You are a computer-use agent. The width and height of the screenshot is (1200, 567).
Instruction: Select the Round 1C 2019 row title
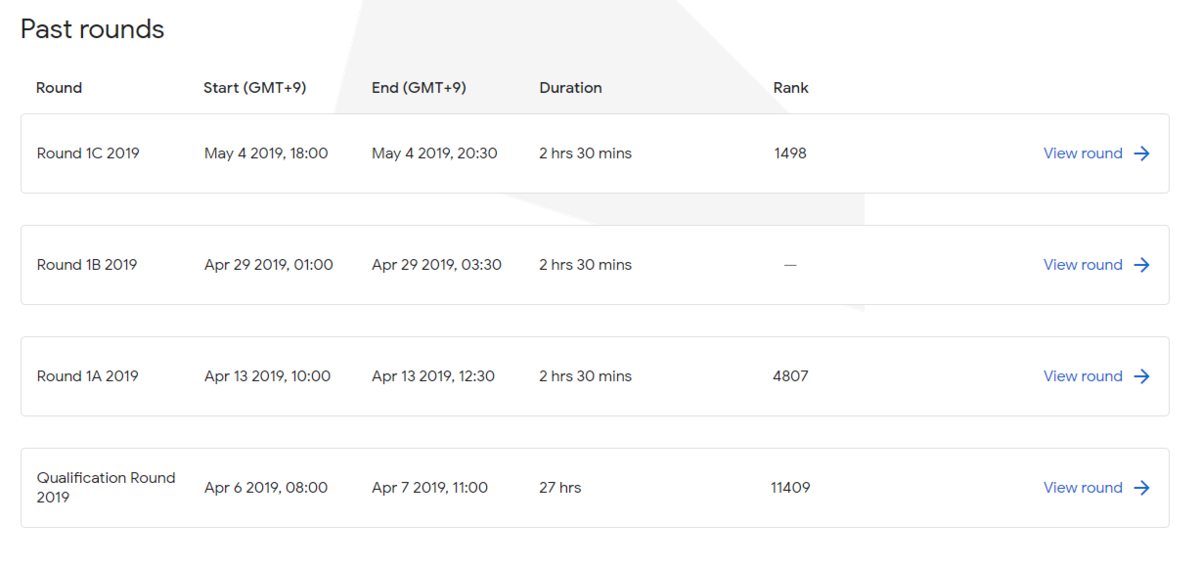click(88, 153)
